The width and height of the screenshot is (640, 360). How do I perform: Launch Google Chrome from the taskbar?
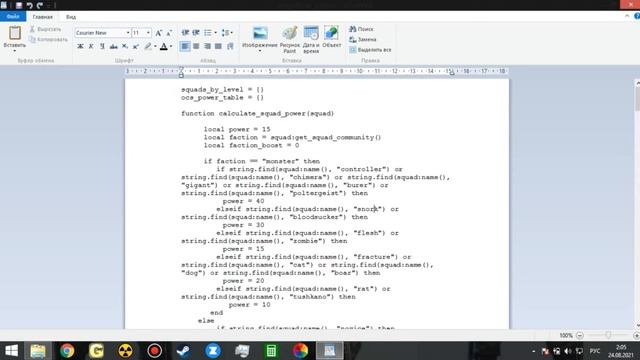(x=67, y=351)
